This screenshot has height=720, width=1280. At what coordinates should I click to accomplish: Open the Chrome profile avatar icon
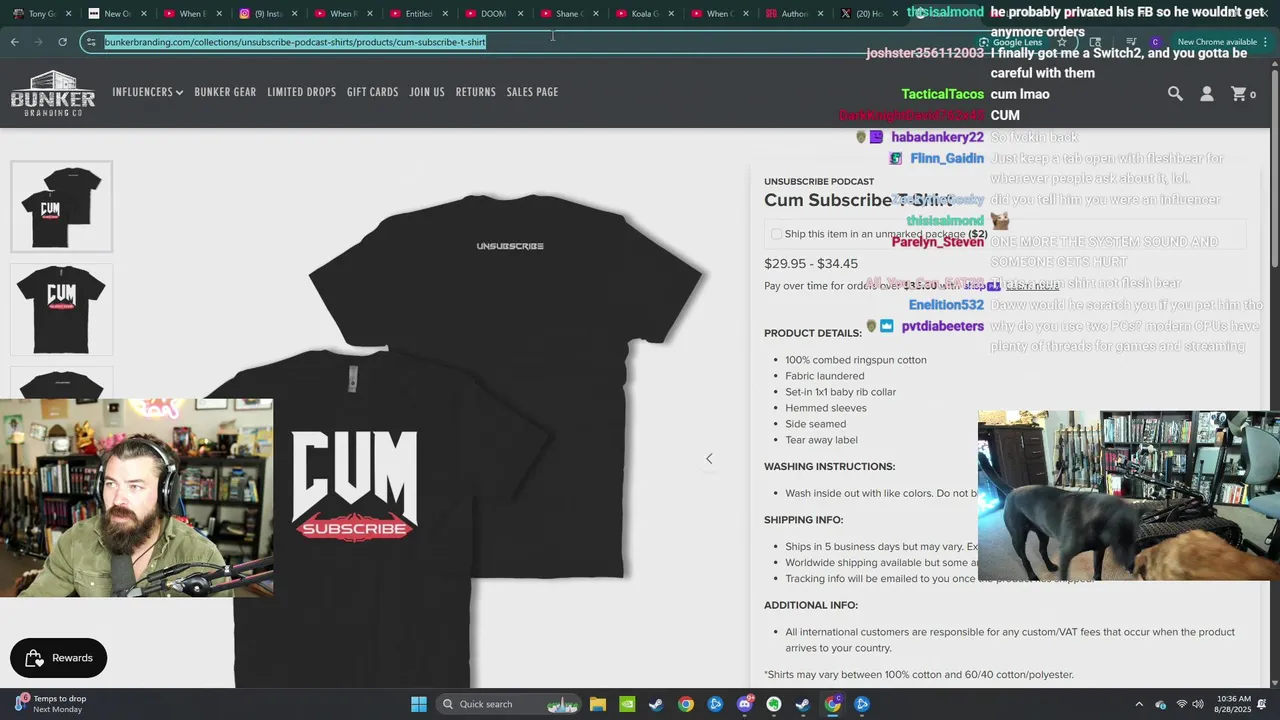coord(1155,42)
